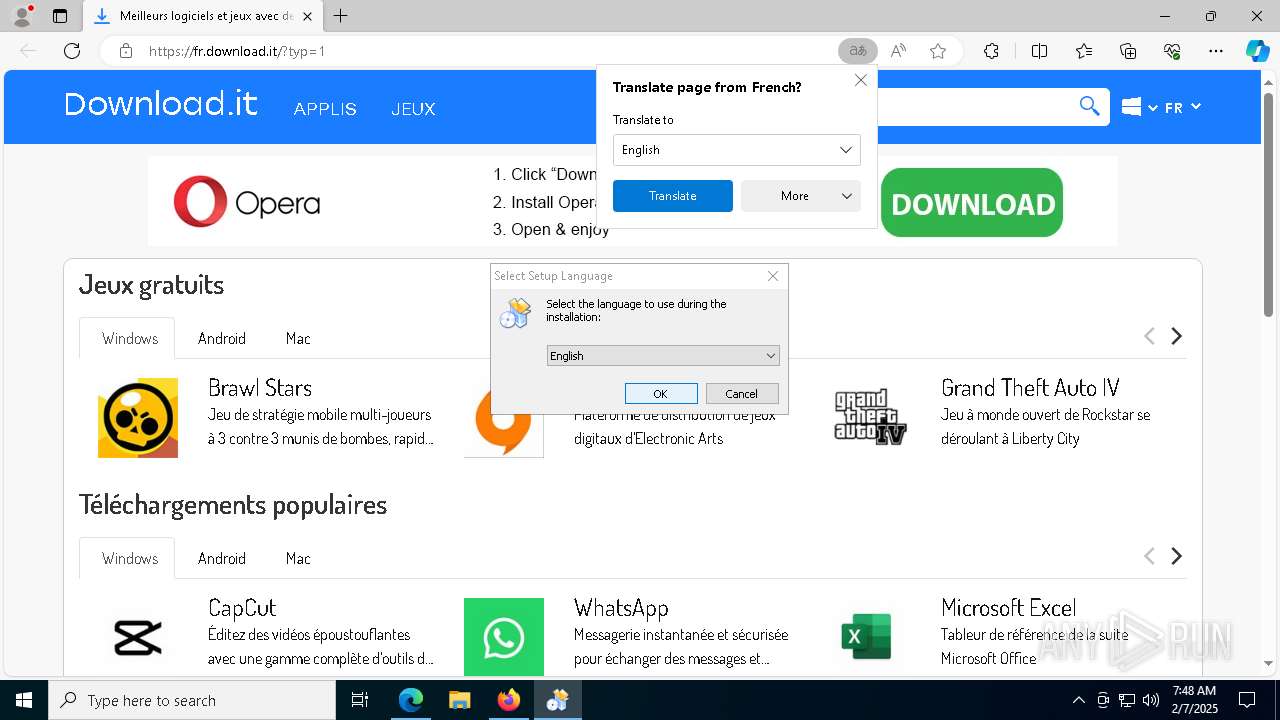The height and width of the screenshot is (720, 1280).
Task: Open Task View on taskbar
Action: coord(360,700)
